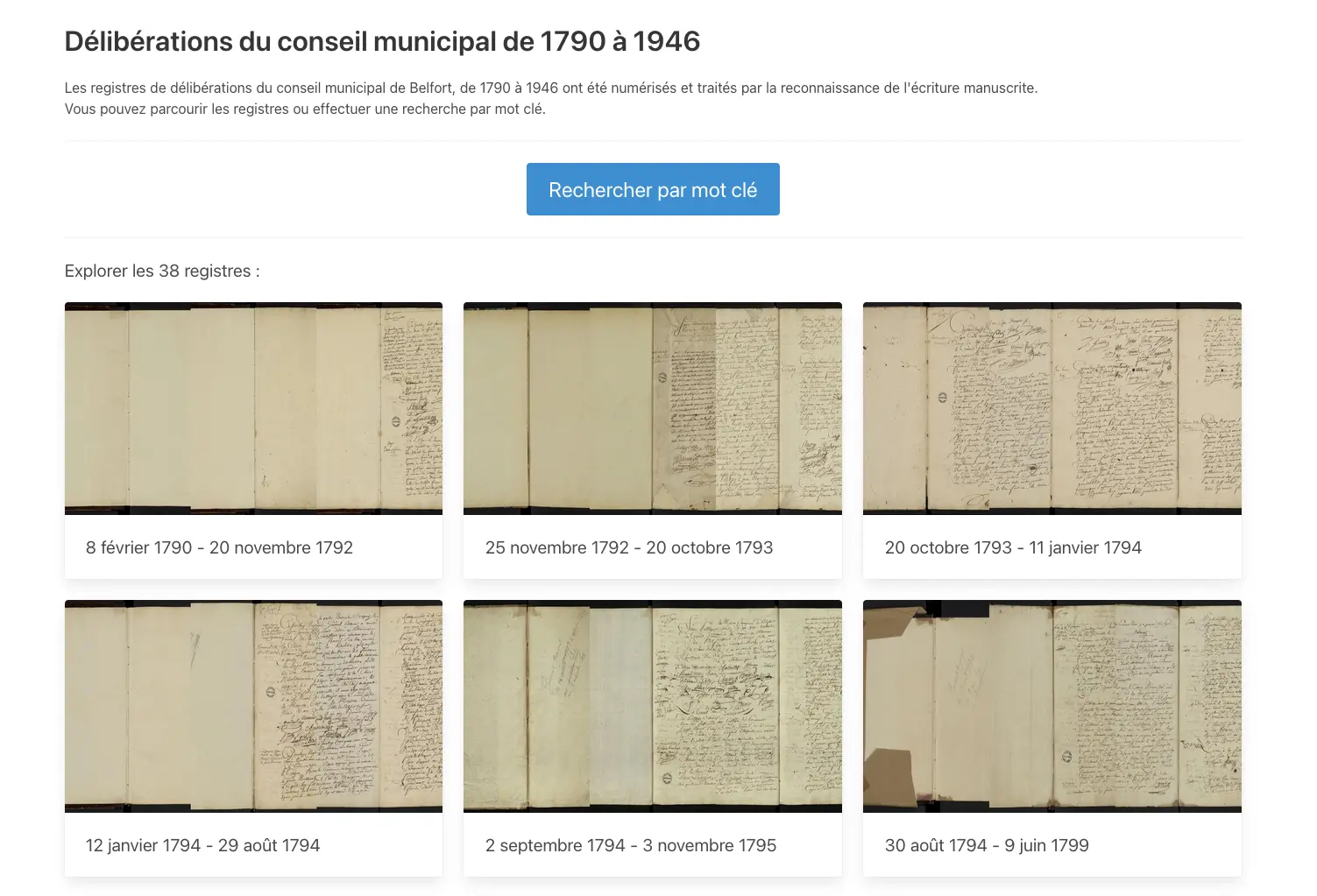This screenshot has width=1317, height=896.
Task: Open the 8 février 1790 register thumbnail
Action: [x=253, y=408]
